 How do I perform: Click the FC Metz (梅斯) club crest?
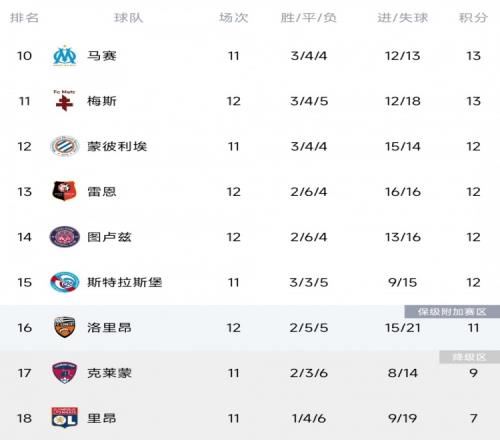click(x=64, y=101)
